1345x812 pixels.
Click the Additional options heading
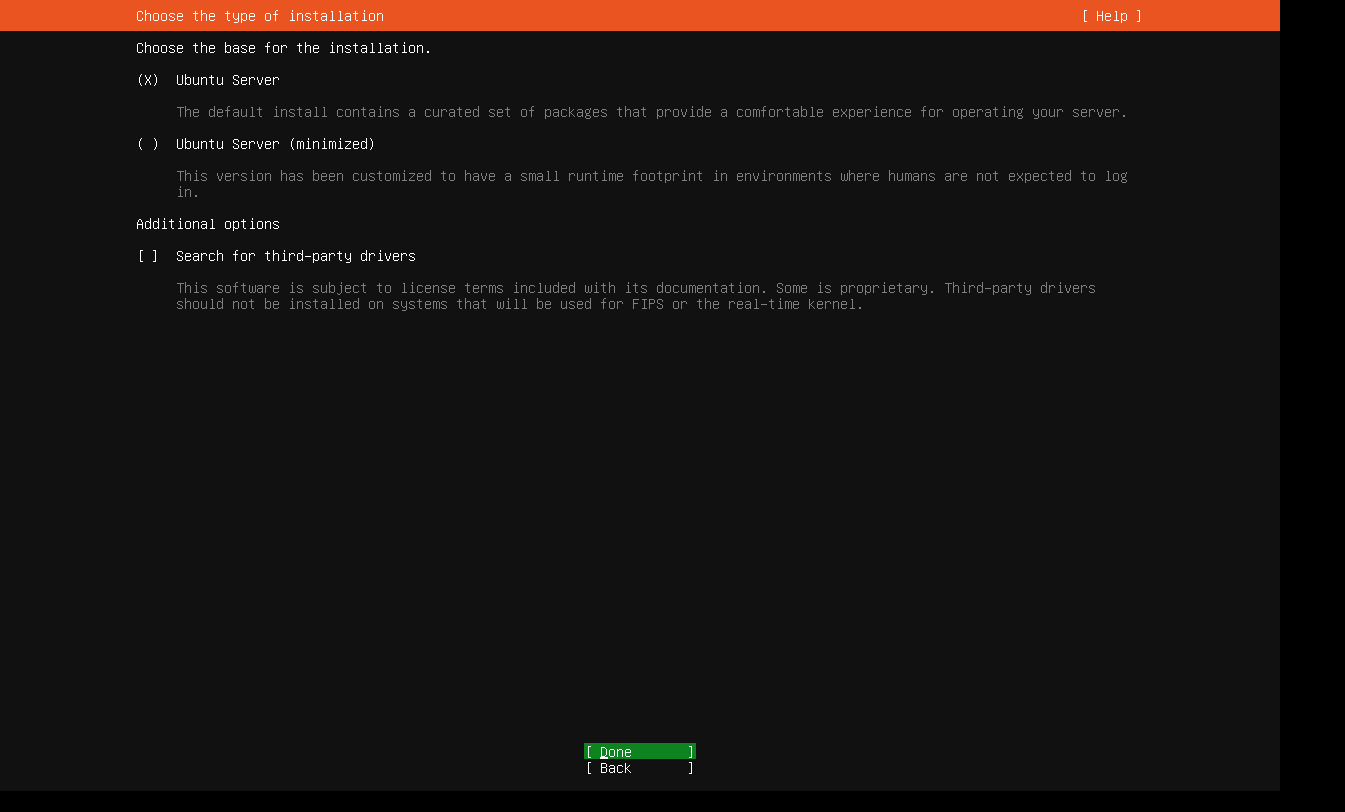[207, 224]
